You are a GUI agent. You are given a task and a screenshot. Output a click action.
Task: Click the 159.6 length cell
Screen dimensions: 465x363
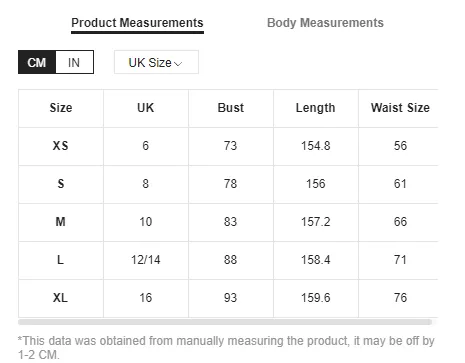[x=316, y=298]
